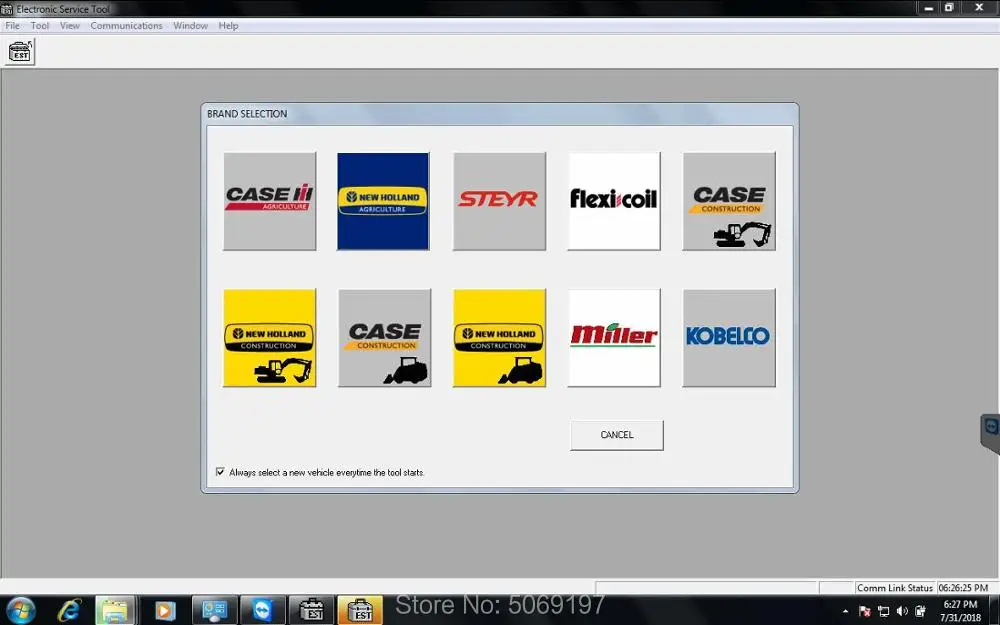The height and width of the screenshot is (625, 1000).
Task: Choose Case Construction tile with skid steer
Action: 385,338
